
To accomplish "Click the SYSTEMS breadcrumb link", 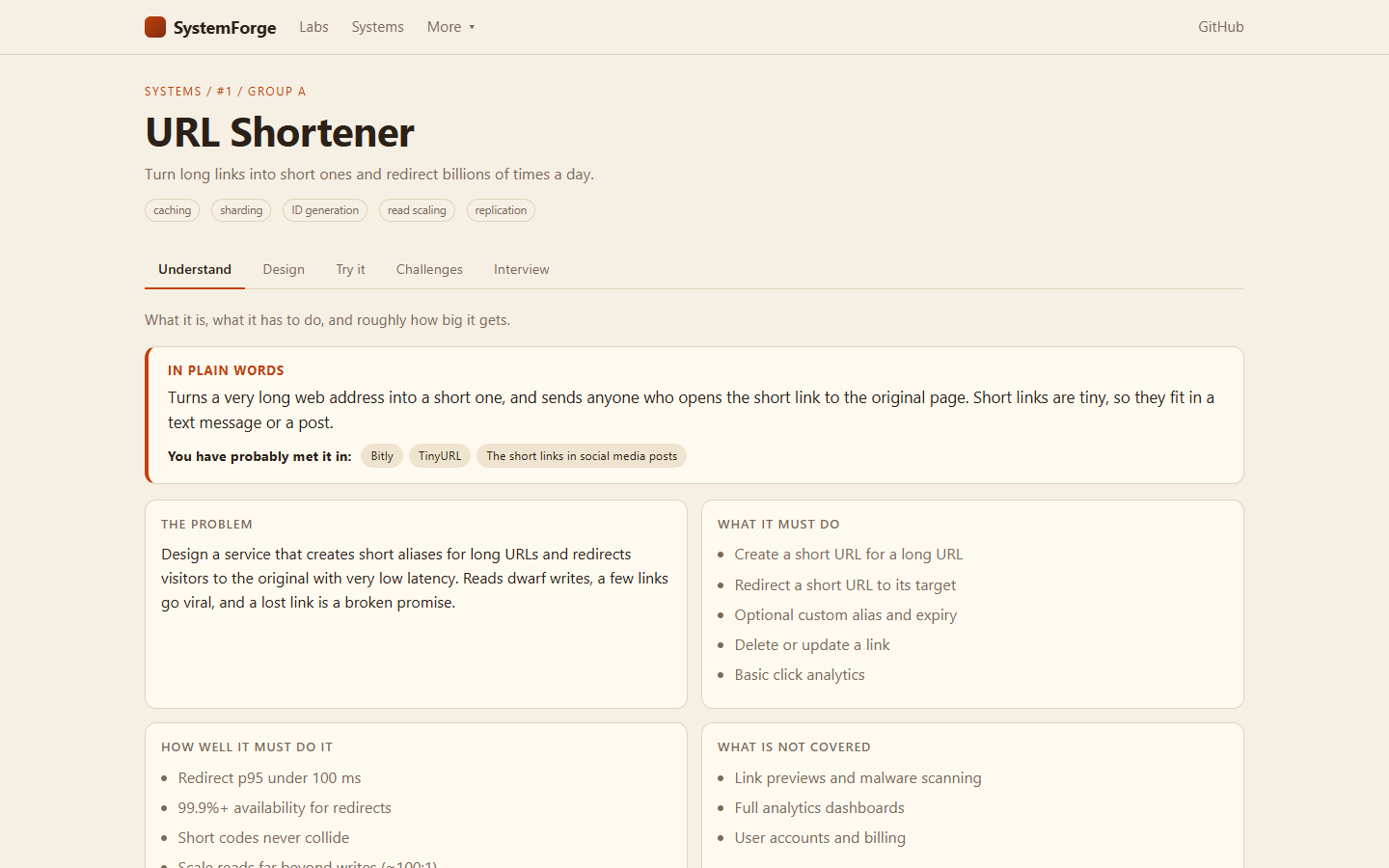I will click(x=173, y=92).
